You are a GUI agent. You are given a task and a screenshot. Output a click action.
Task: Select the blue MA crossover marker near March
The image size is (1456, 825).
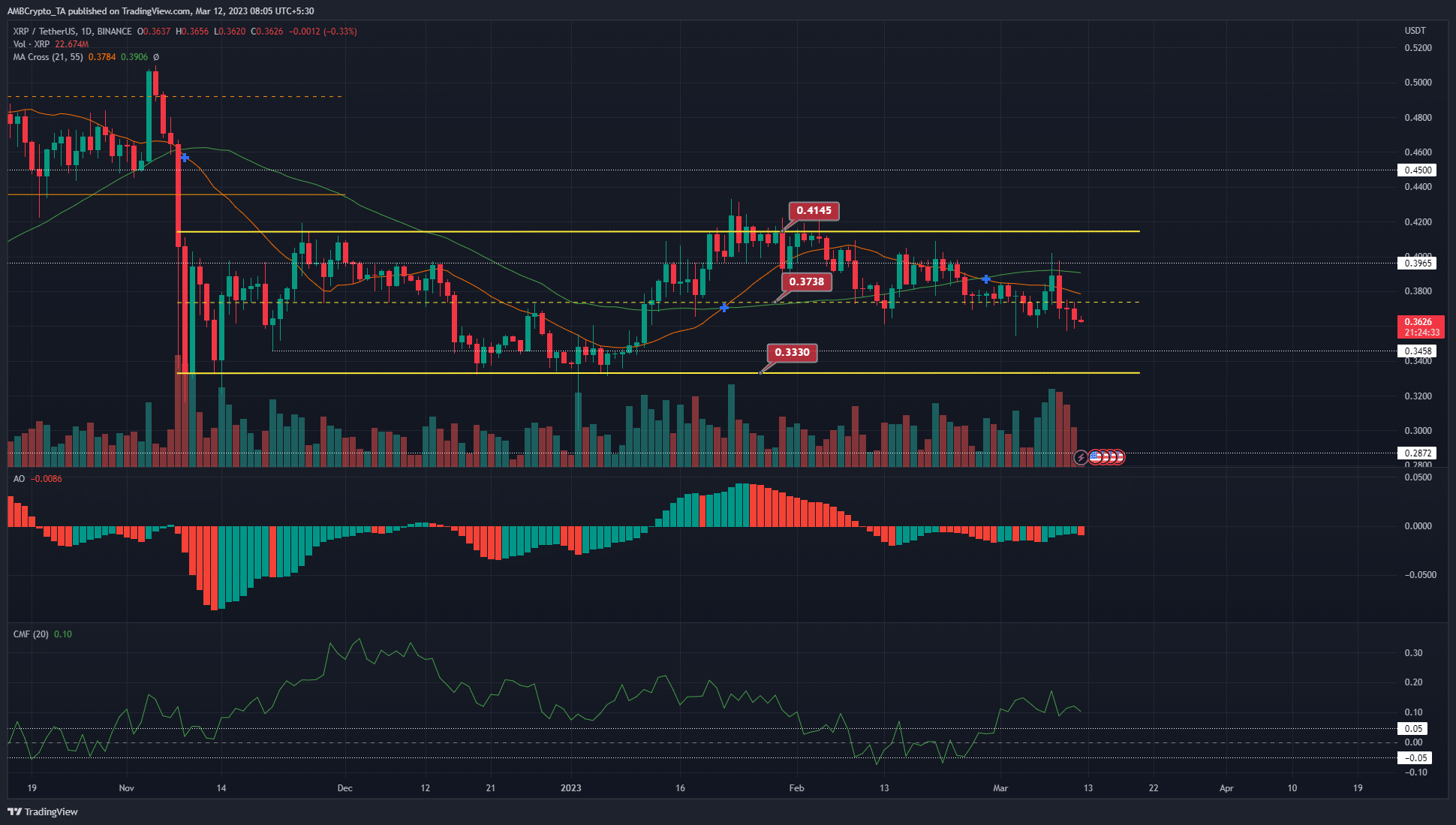pyautogui.click(x=985, y=279)
